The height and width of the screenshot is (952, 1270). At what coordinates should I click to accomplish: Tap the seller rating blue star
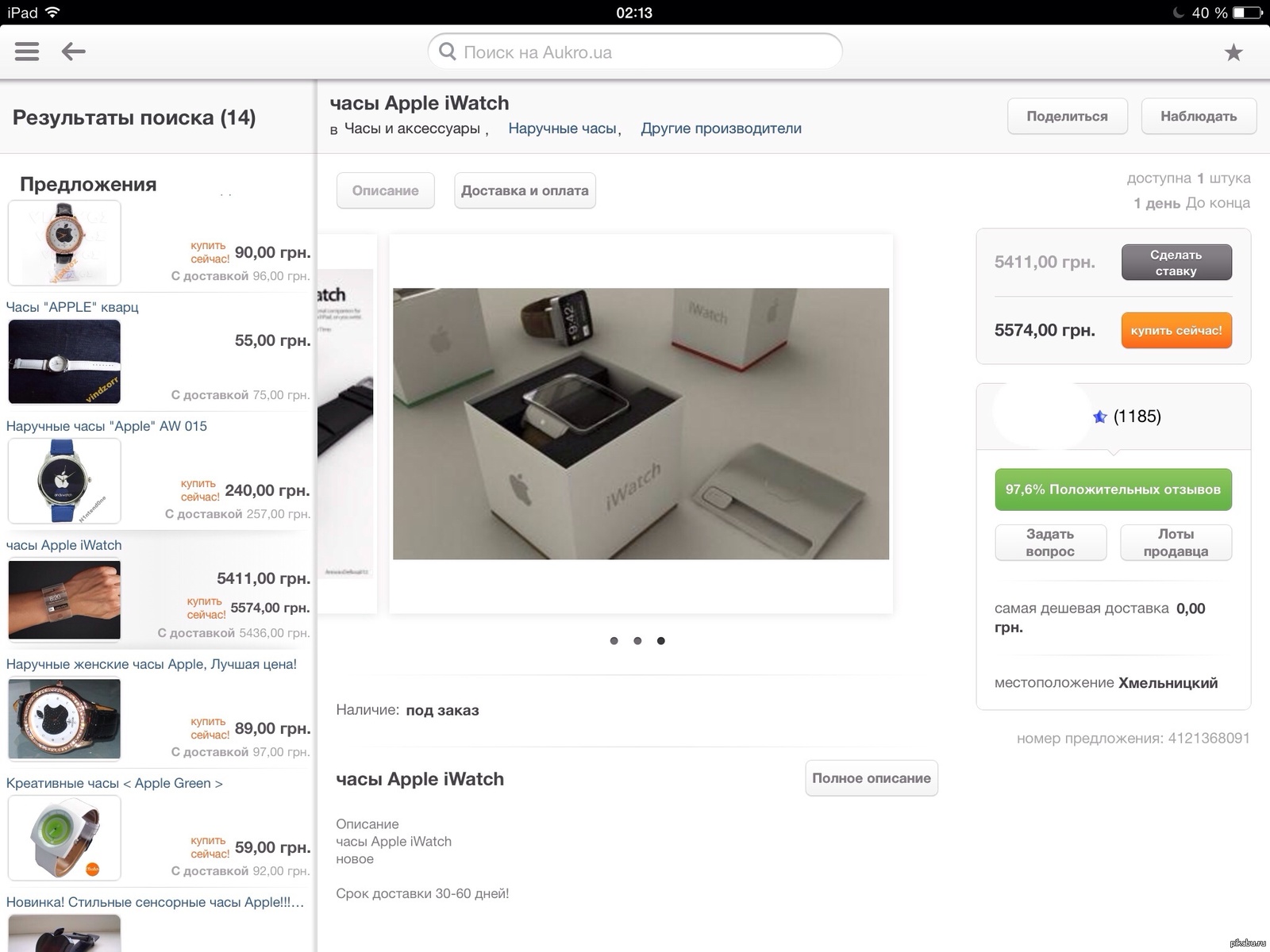click(x=1100, y=416)
